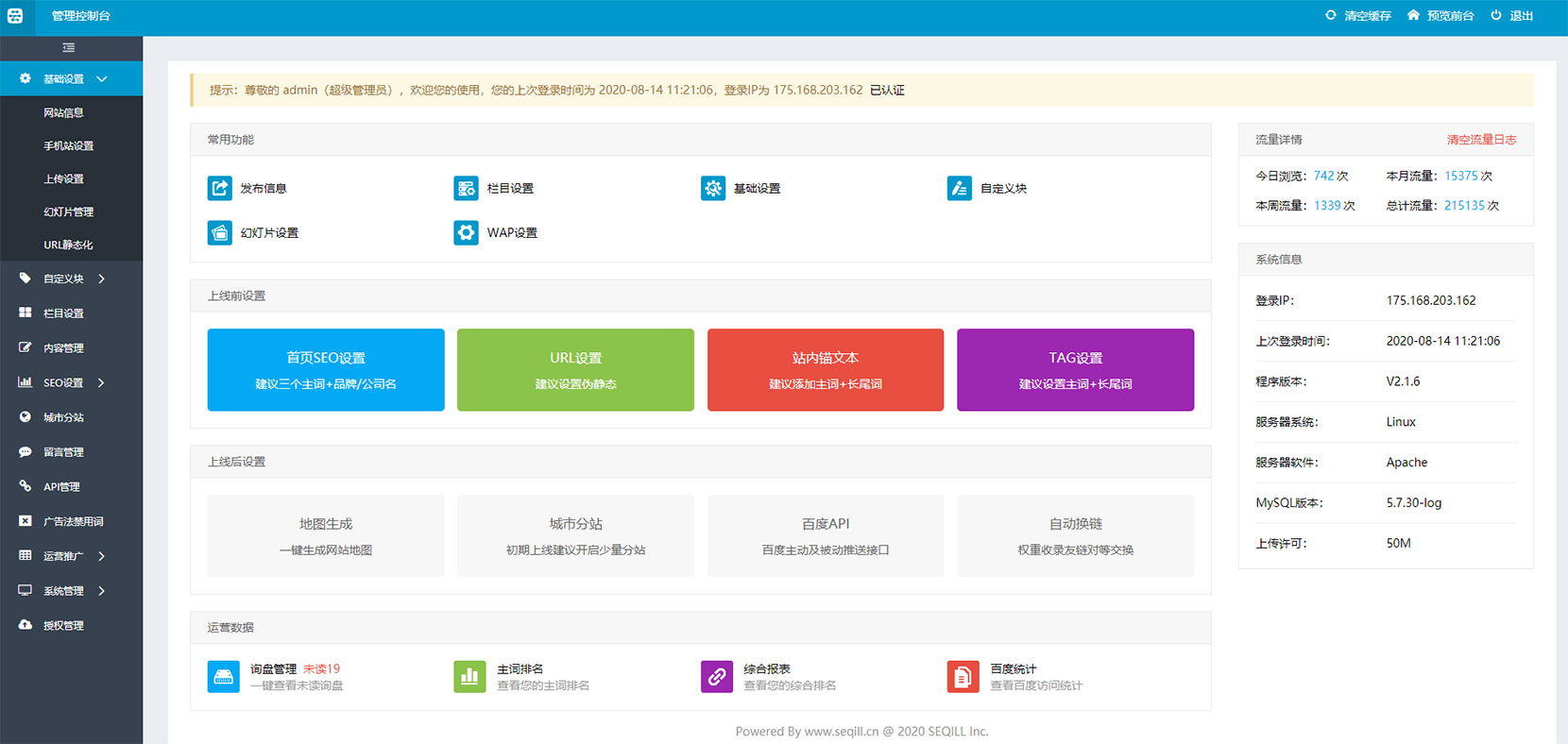Click monthly traffic value 15375
Viewport: 1568px width, 744px height.
[x=1460, y=176]
